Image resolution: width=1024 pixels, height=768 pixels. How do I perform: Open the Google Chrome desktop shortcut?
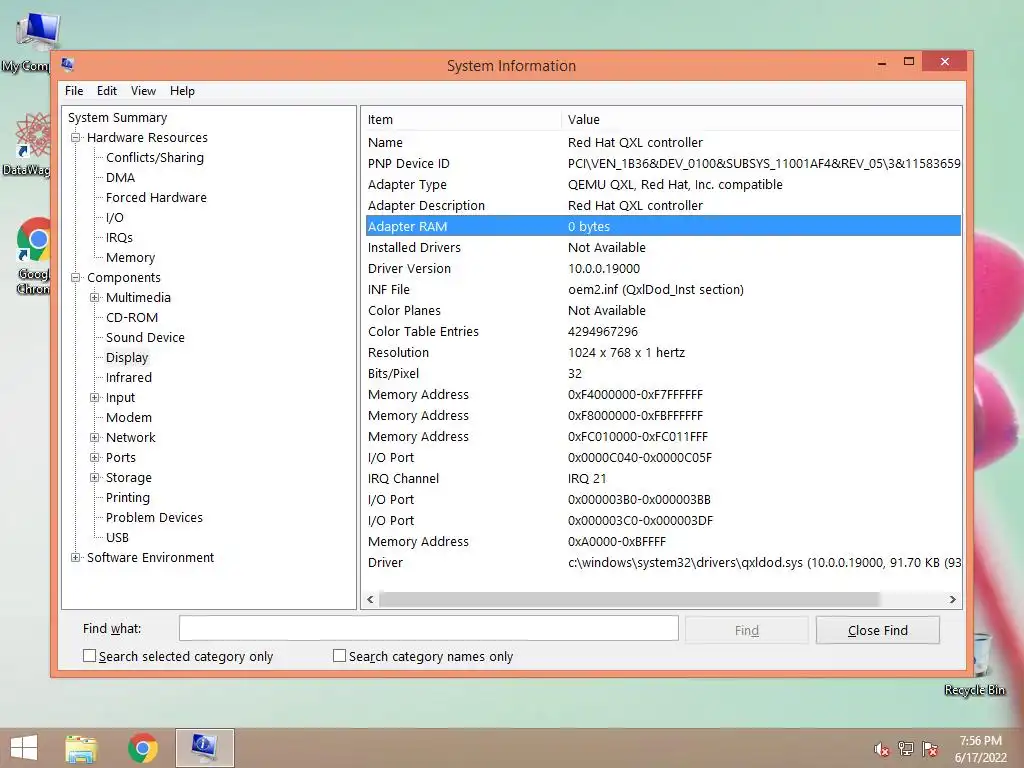tap(33, 256)
